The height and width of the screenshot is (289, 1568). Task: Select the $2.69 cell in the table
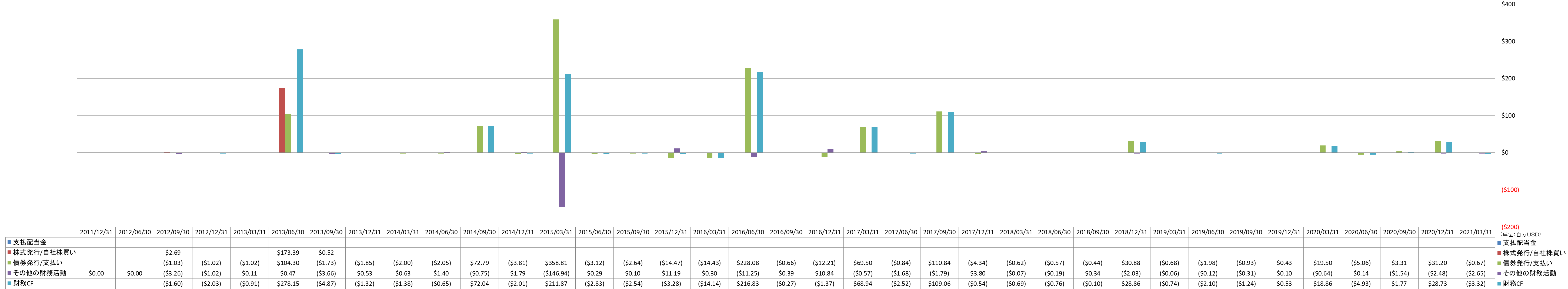pos(173,253)
